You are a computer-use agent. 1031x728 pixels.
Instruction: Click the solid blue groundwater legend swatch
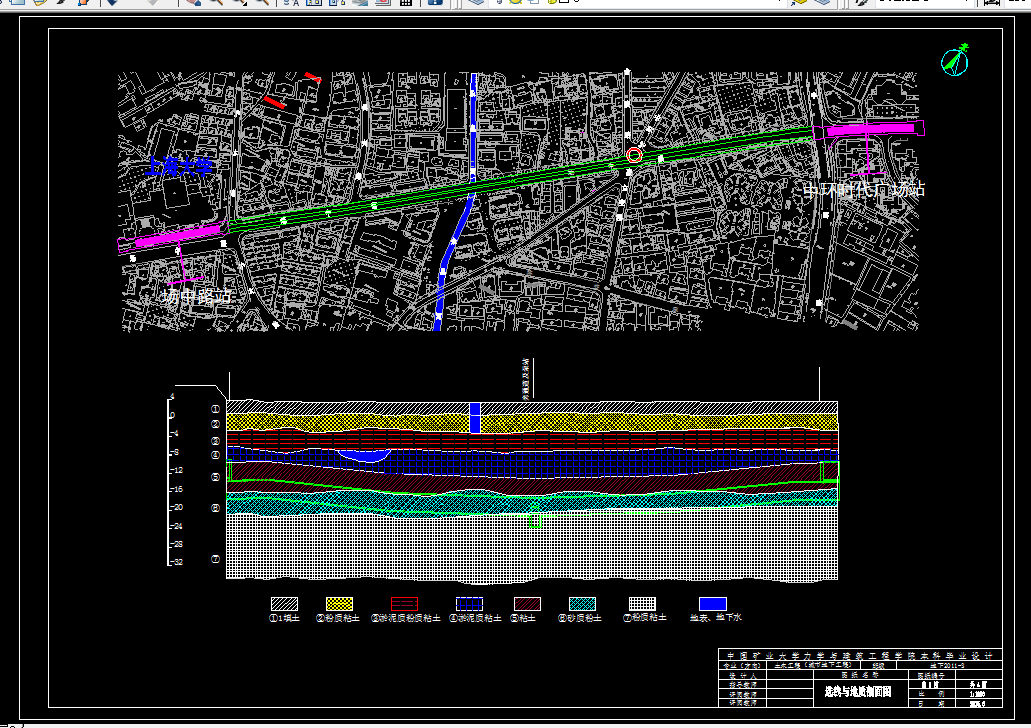tap(713, 604)
